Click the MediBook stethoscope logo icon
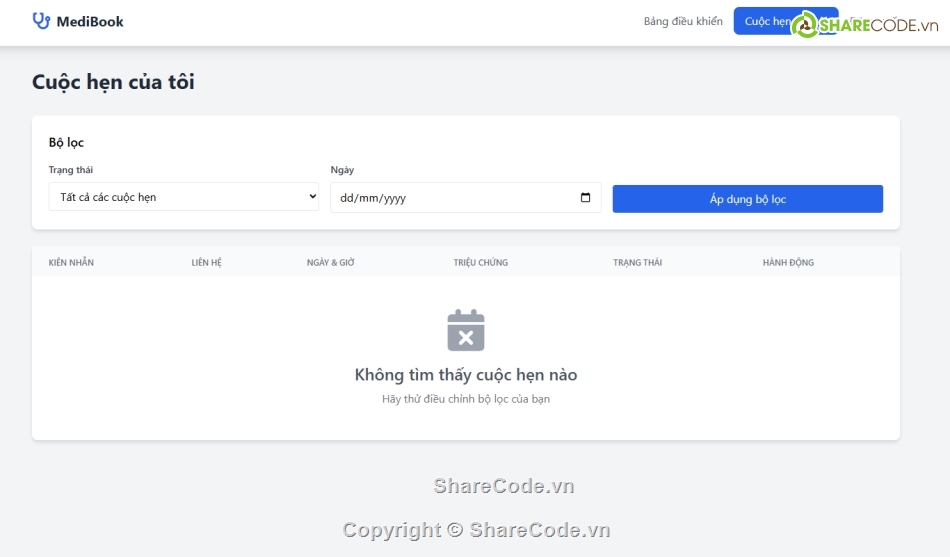950x557 pixels. [41, 21]
